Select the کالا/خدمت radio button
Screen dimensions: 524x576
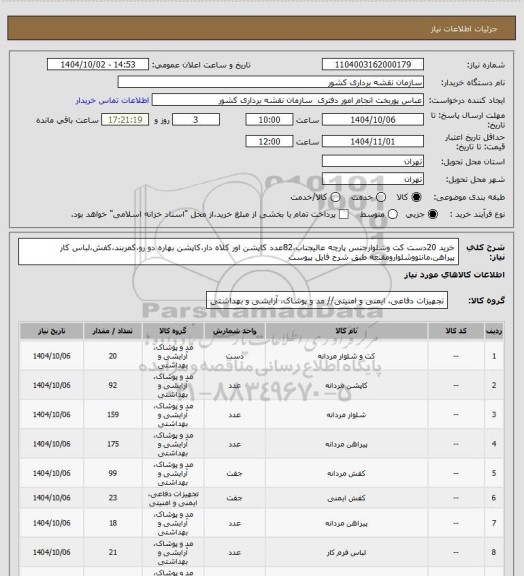(335, 197)
